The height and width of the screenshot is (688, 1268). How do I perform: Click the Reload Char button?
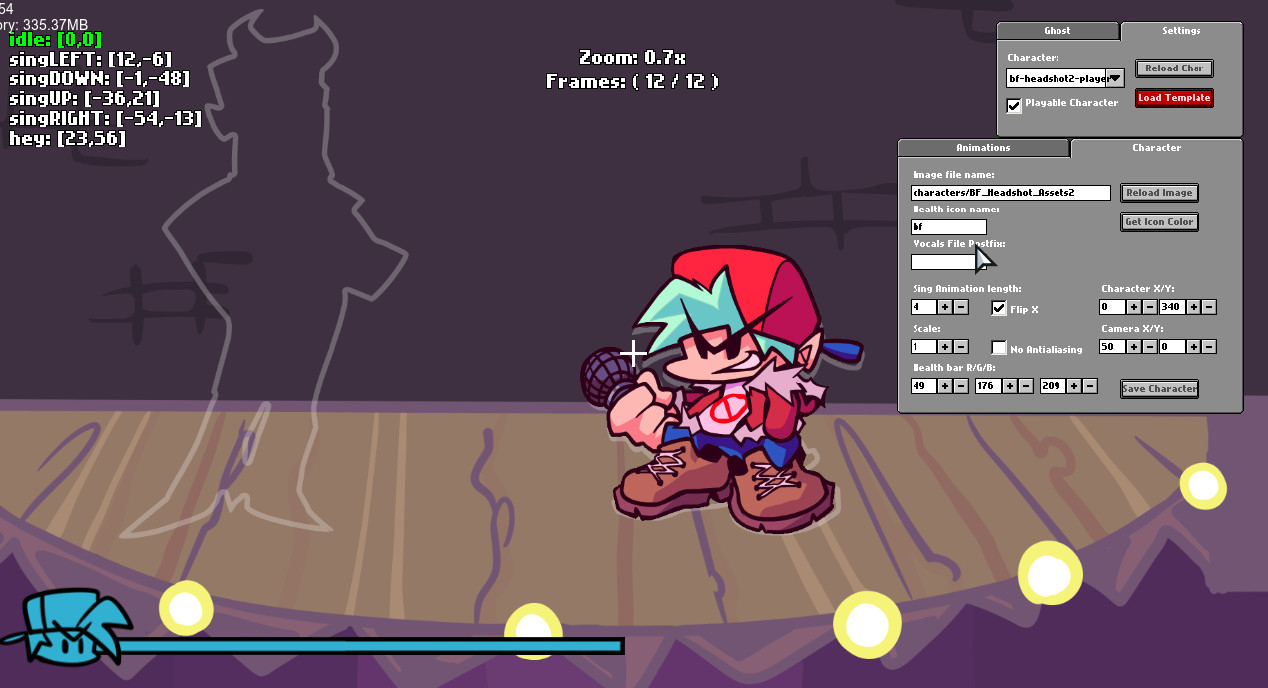click(x=1174, y=68)
